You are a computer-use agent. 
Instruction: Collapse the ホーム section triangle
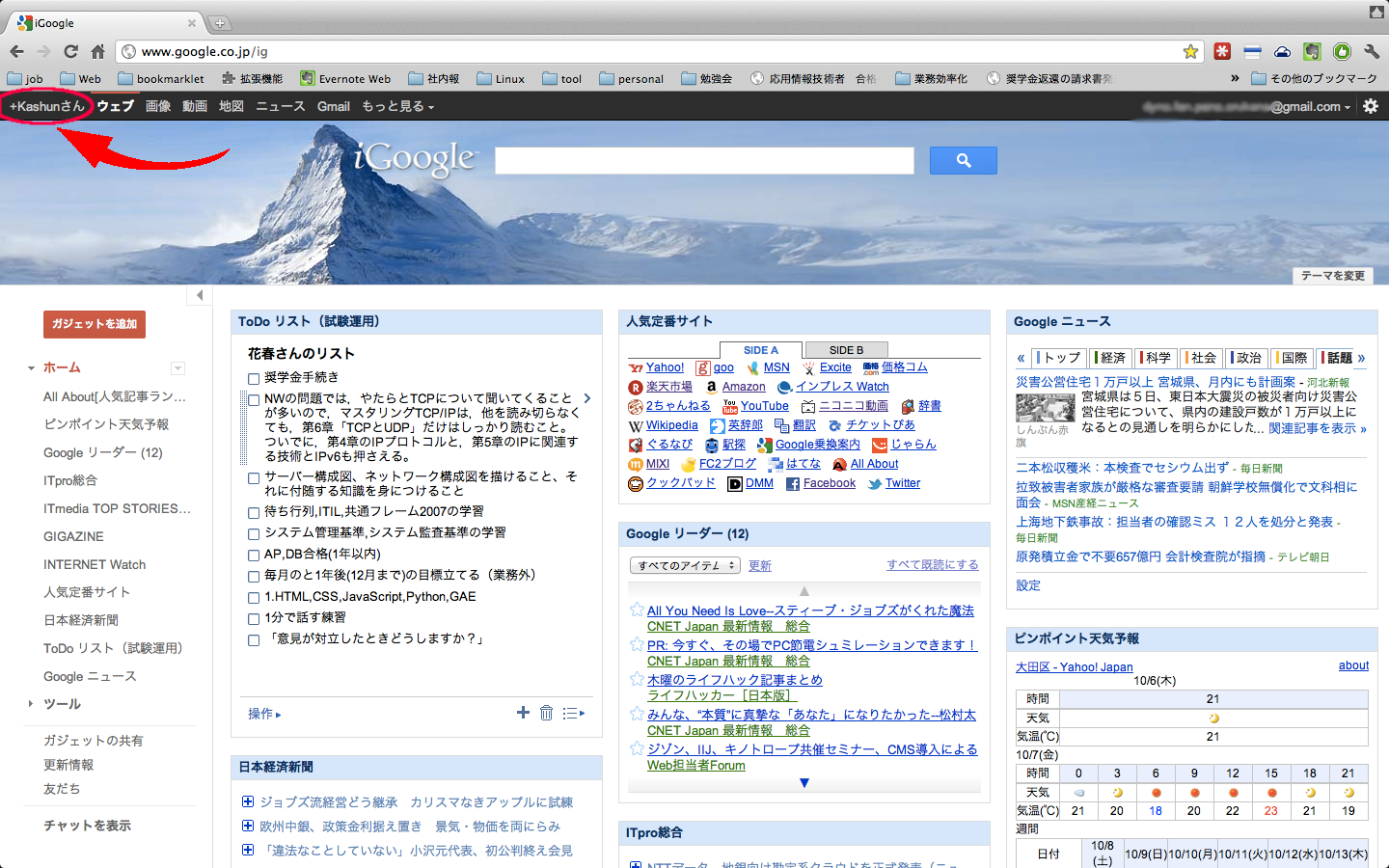pyautogui.click(x=31, y=367)
